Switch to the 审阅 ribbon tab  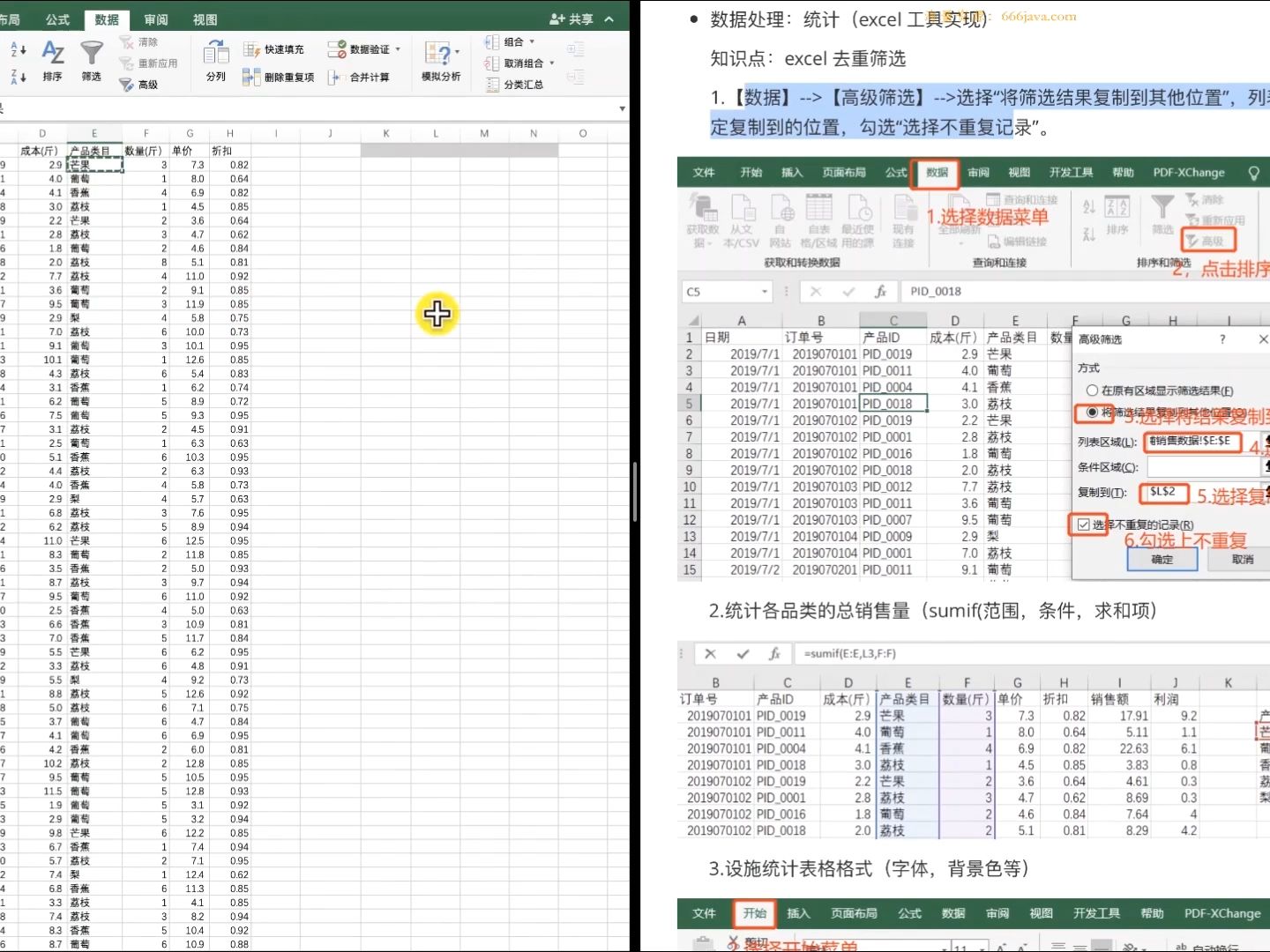coord(155,19)
